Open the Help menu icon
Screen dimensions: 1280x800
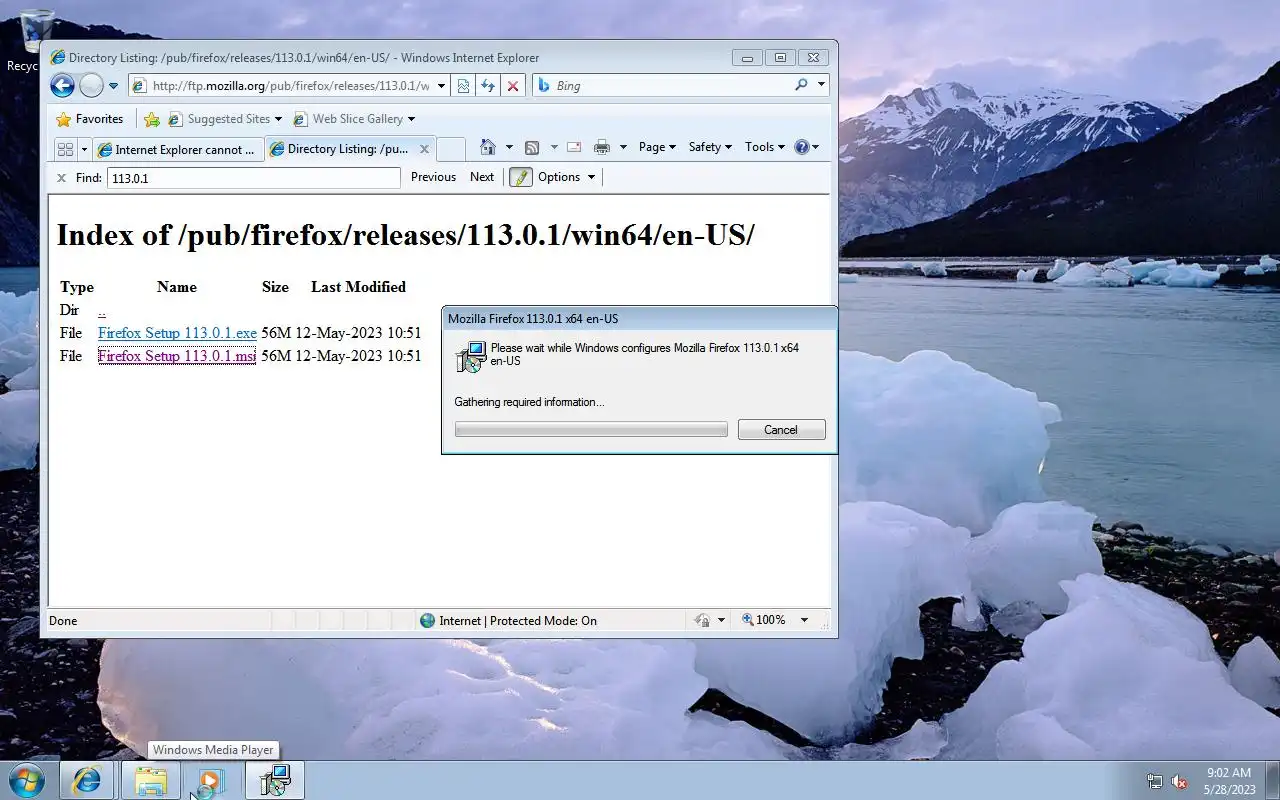[x=806, y=147]
